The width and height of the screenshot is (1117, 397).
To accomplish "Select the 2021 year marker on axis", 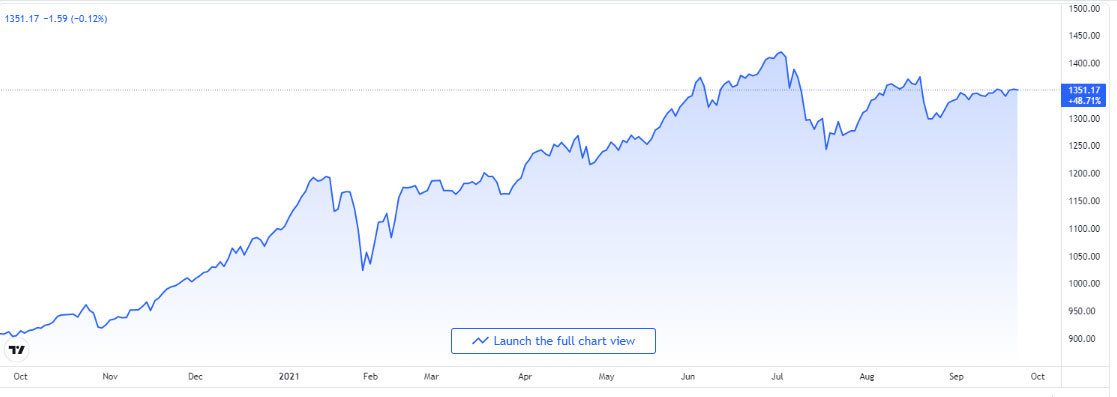I will [289, 376].
